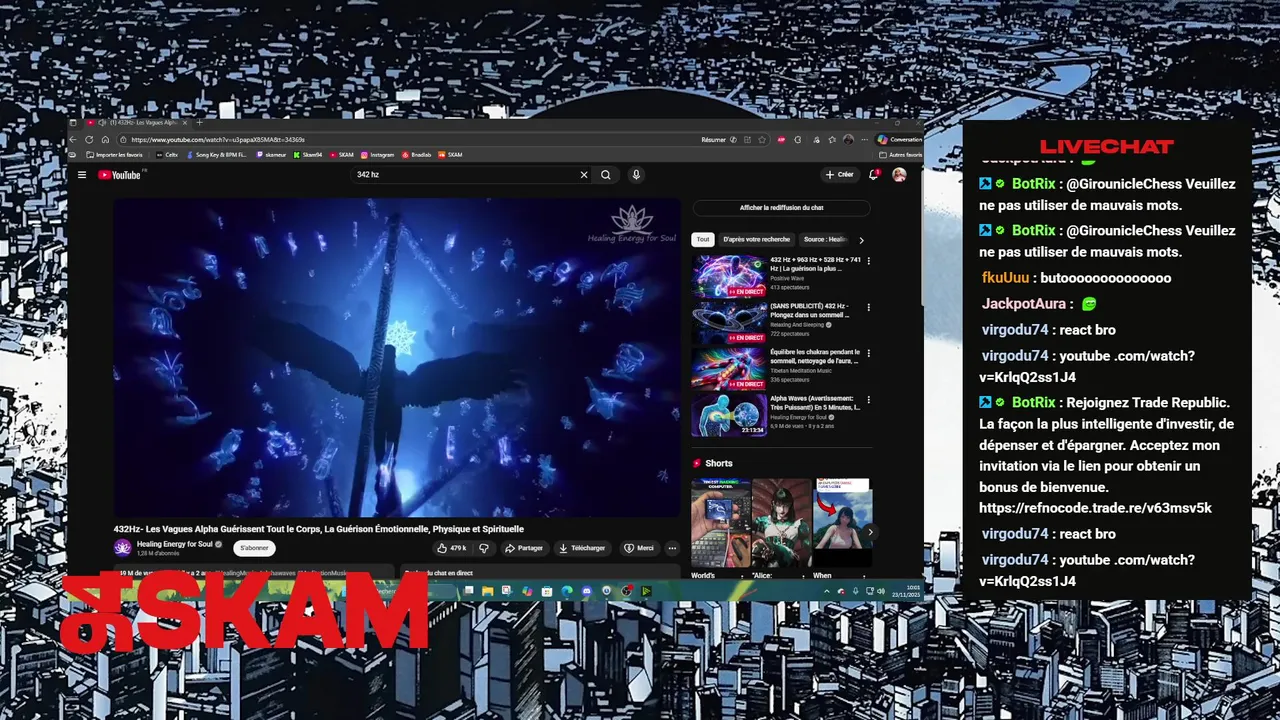Open the '432 Hz + 963 Hz + 528 Hz' live thumbnail

(728, 276)
